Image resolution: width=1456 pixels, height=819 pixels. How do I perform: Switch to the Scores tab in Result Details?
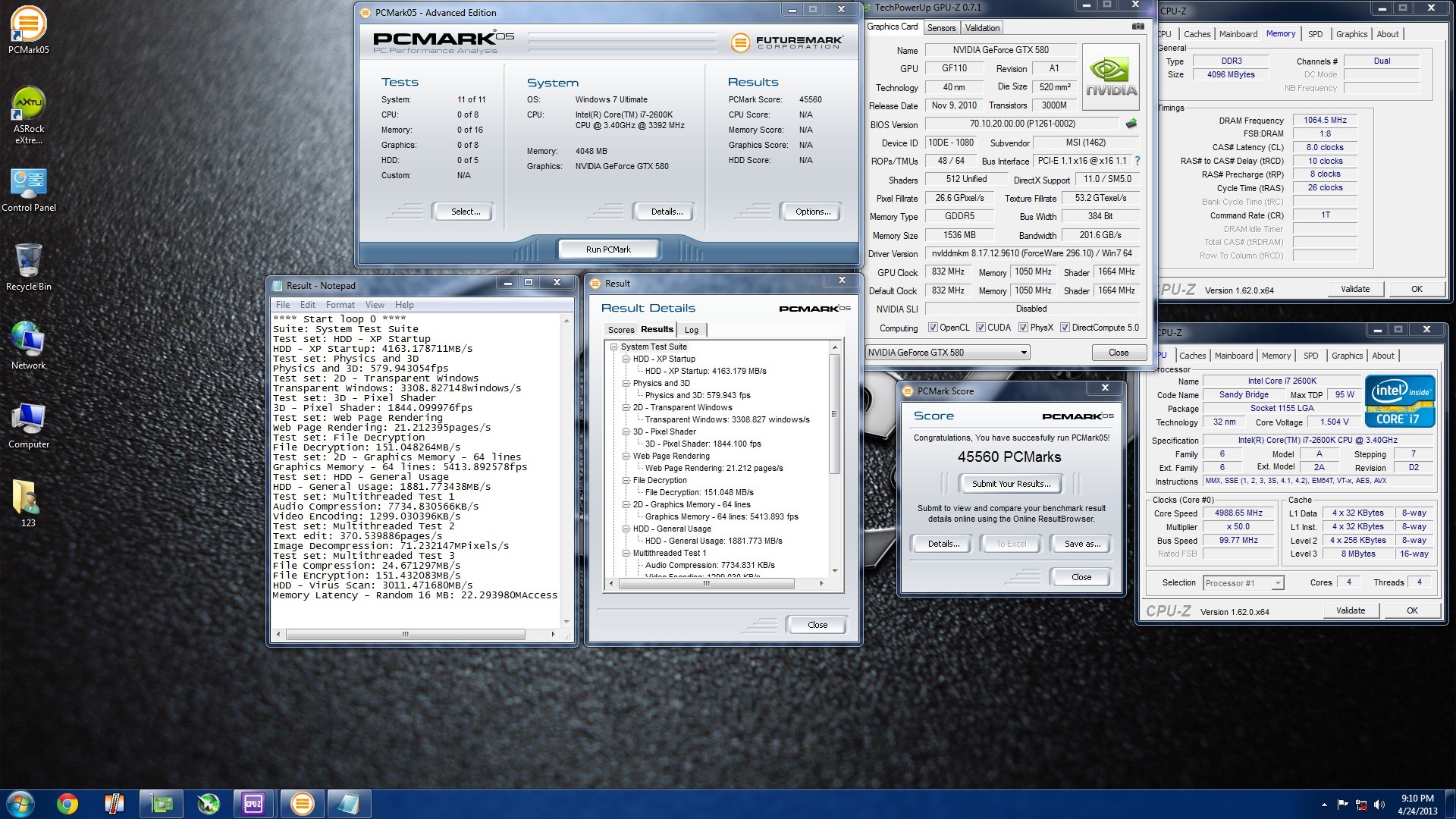[x=620, y=330]
